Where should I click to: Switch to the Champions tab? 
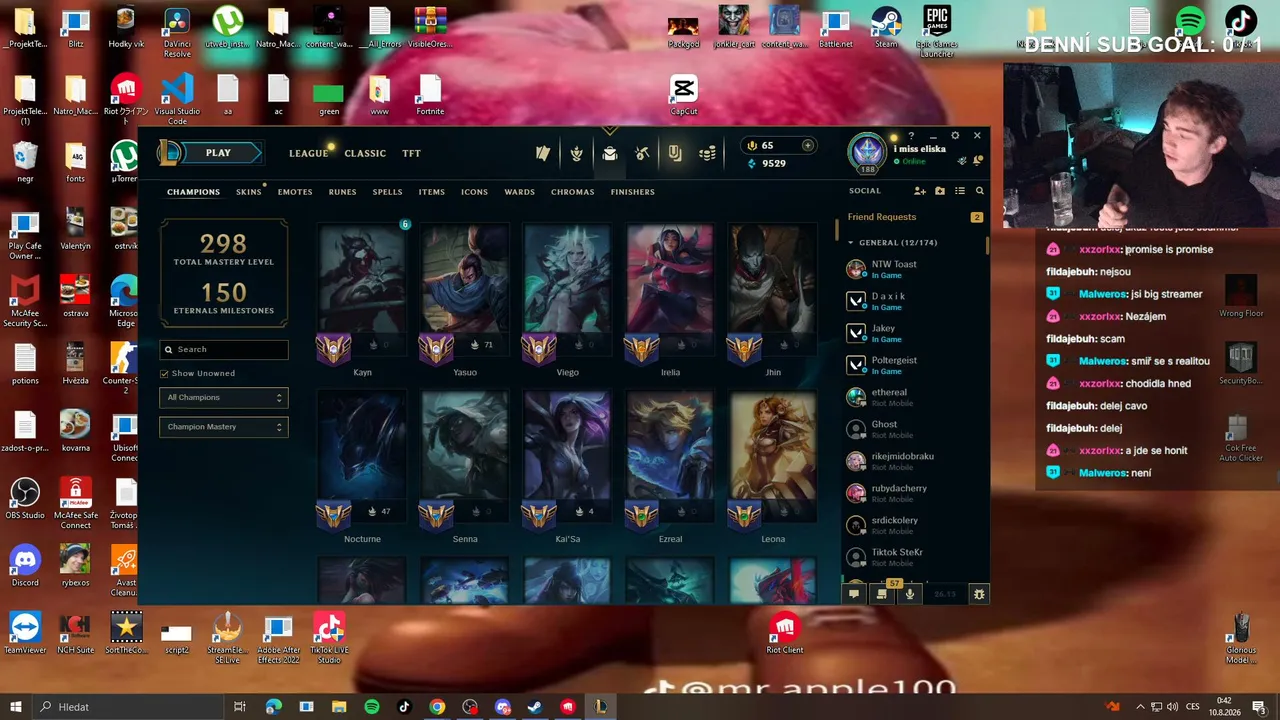point(193,192)
